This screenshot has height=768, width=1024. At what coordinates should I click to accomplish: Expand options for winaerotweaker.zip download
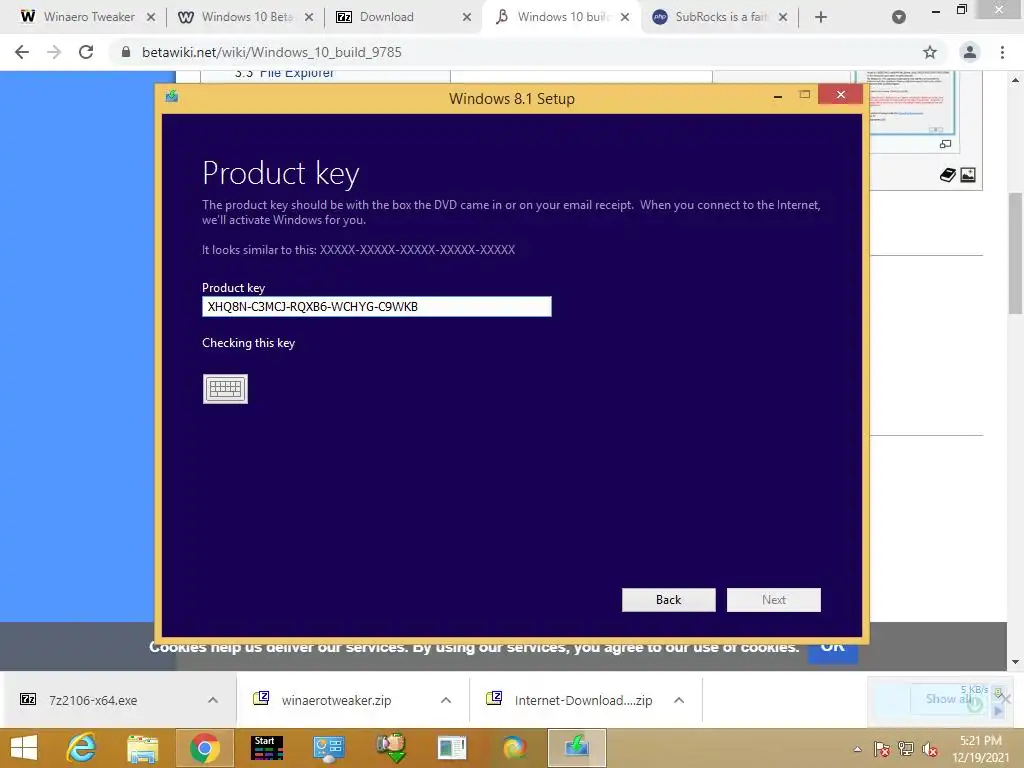pos(446,700)
